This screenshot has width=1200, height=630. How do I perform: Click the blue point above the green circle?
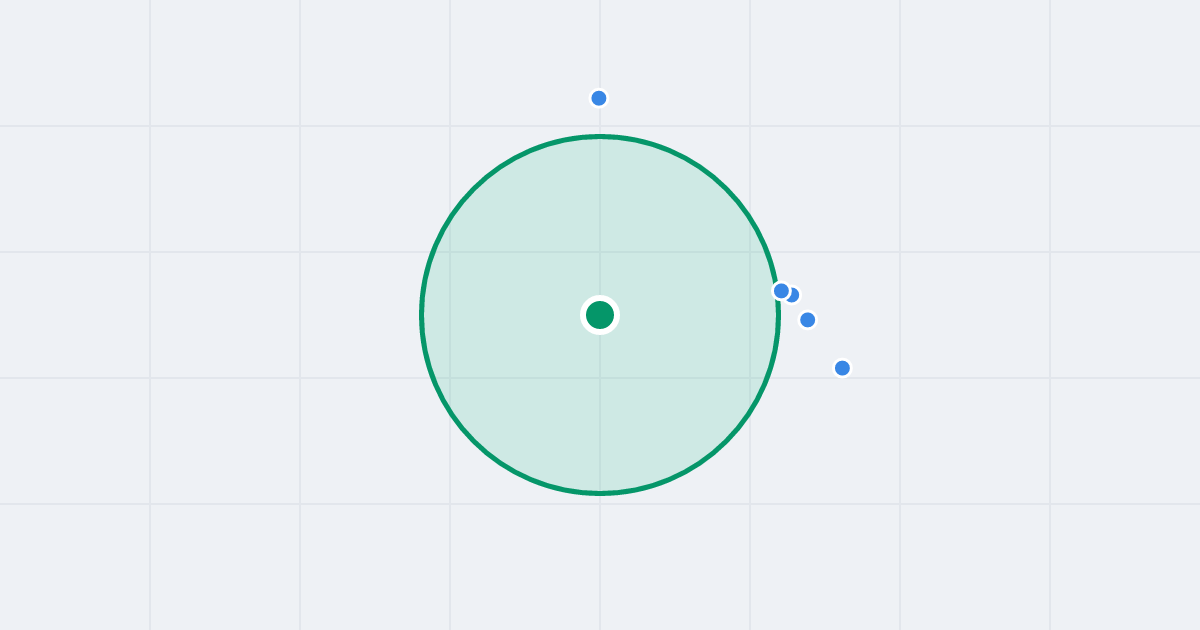tap(599, 98)
